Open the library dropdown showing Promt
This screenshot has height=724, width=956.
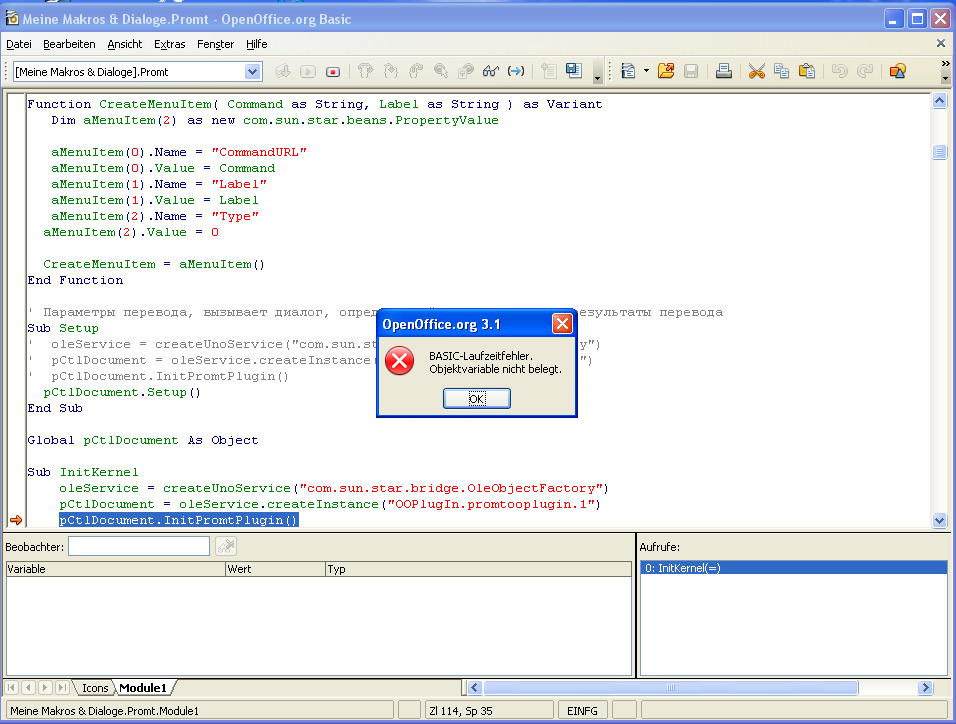[x=252, y=71]
